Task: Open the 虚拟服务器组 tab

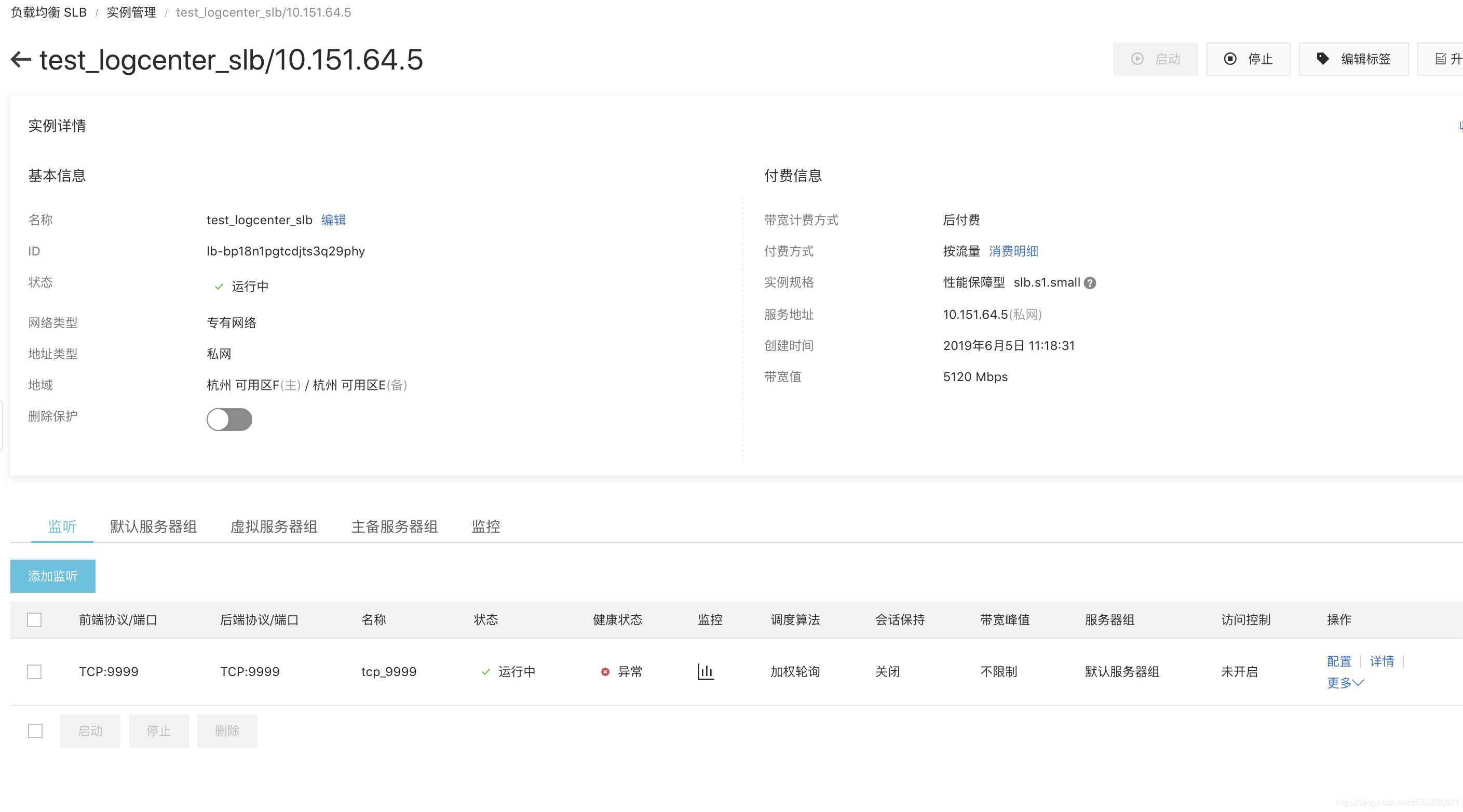Action: (274, 526)
